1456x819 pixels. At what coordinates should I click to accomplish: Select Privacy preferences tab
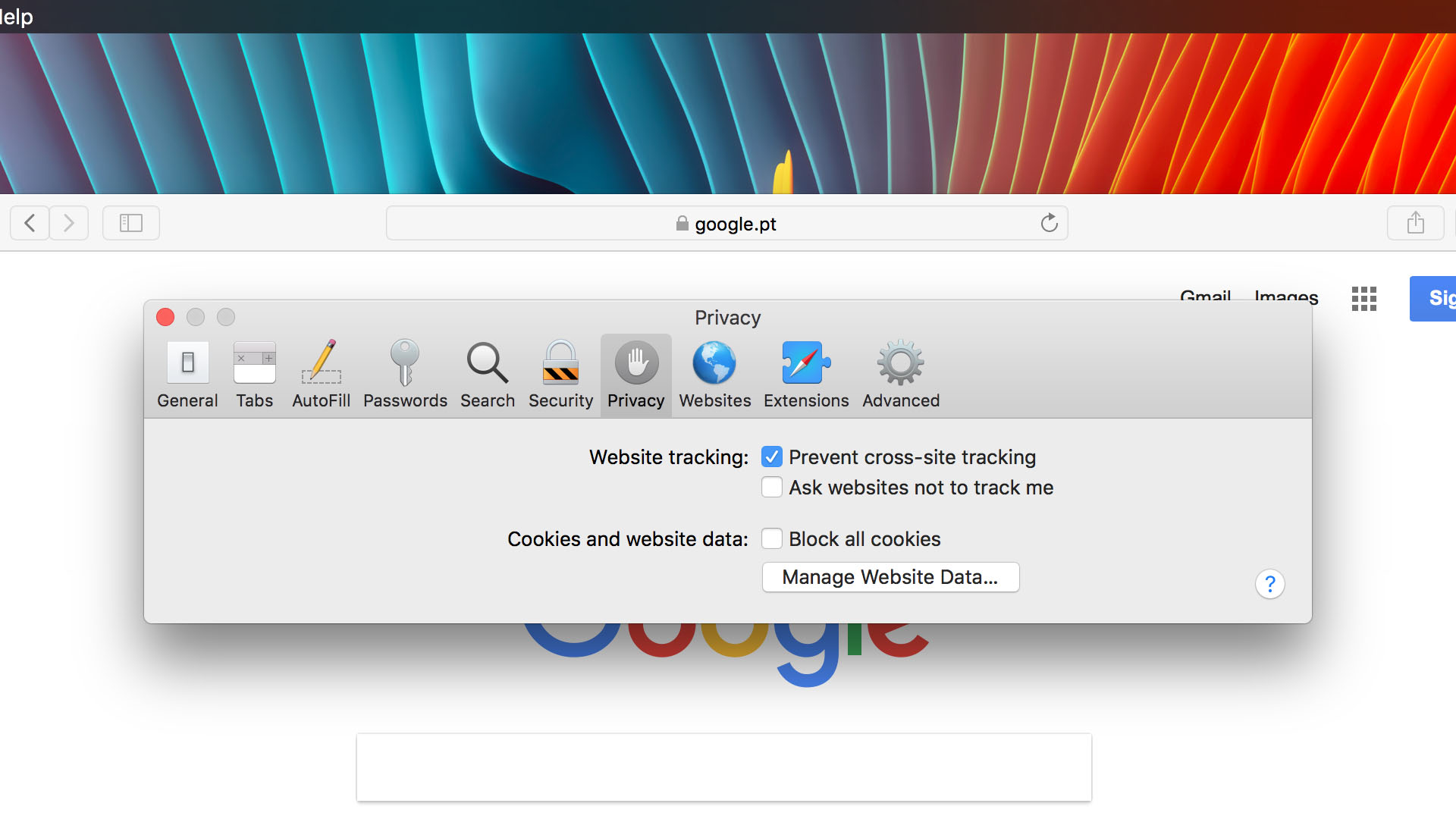[636, 375]
